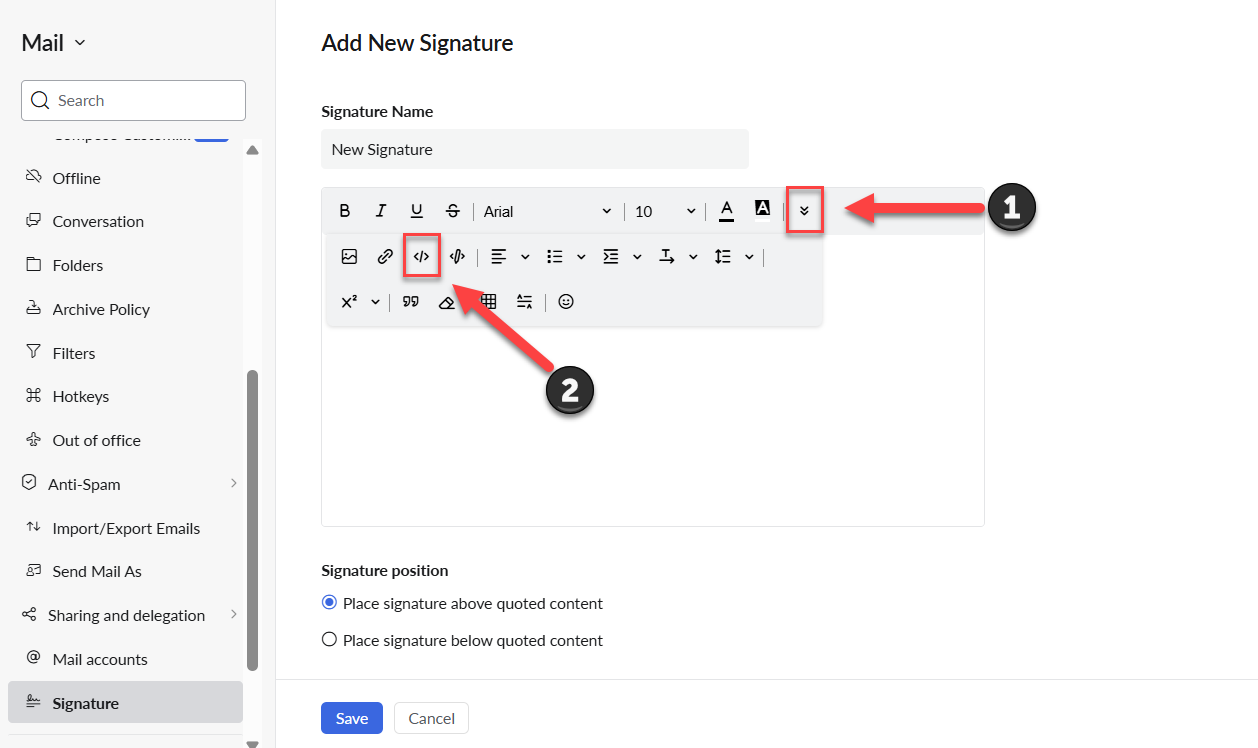
Task: Open the font color picker
Action: tap(727, 210)
